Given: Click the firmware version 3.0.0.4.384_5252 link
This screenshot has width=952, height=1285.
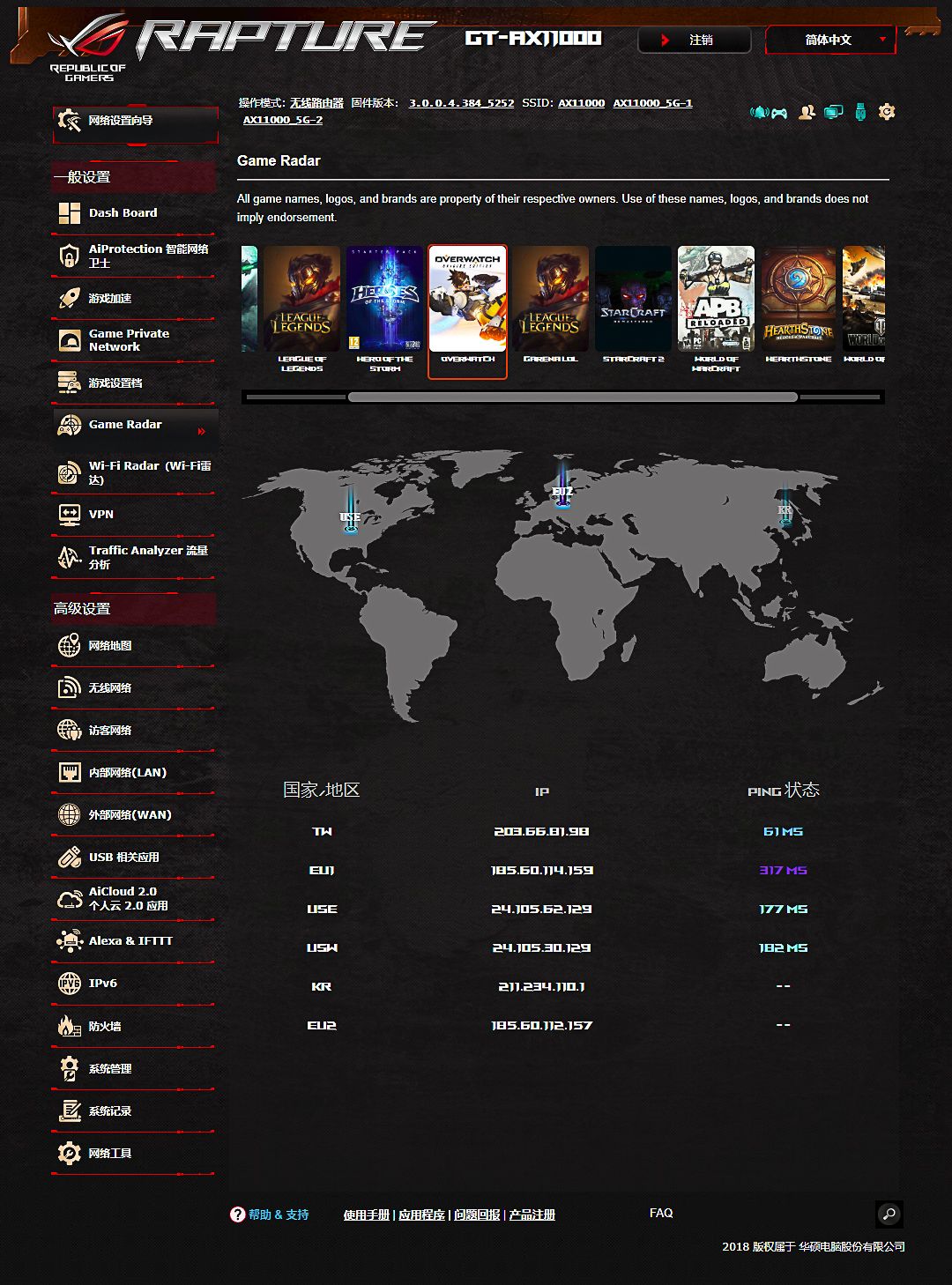Looking at the screenshot, I should pyautogui.click(x=461, y=103).
